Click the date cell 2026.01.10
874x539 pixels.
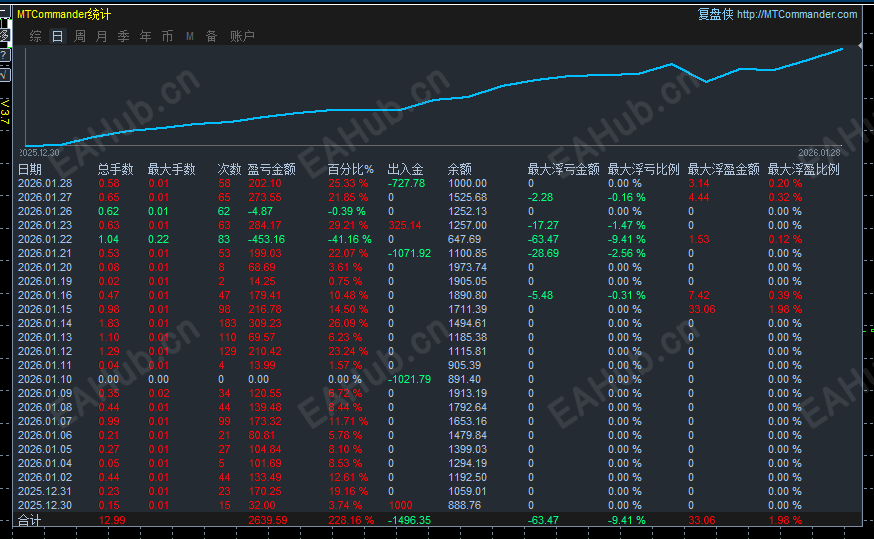tap(45, 379)
